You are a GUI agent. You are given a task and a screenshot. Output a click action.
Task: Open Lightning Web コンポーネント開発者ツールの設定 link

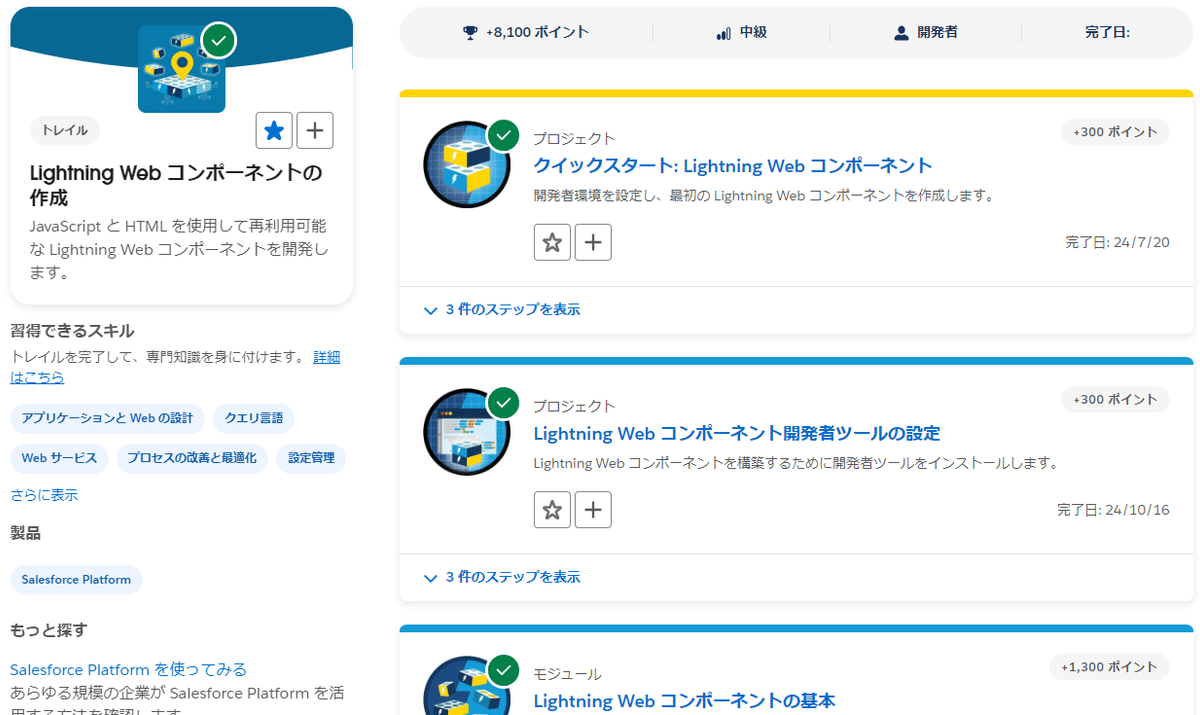point(737,434)
